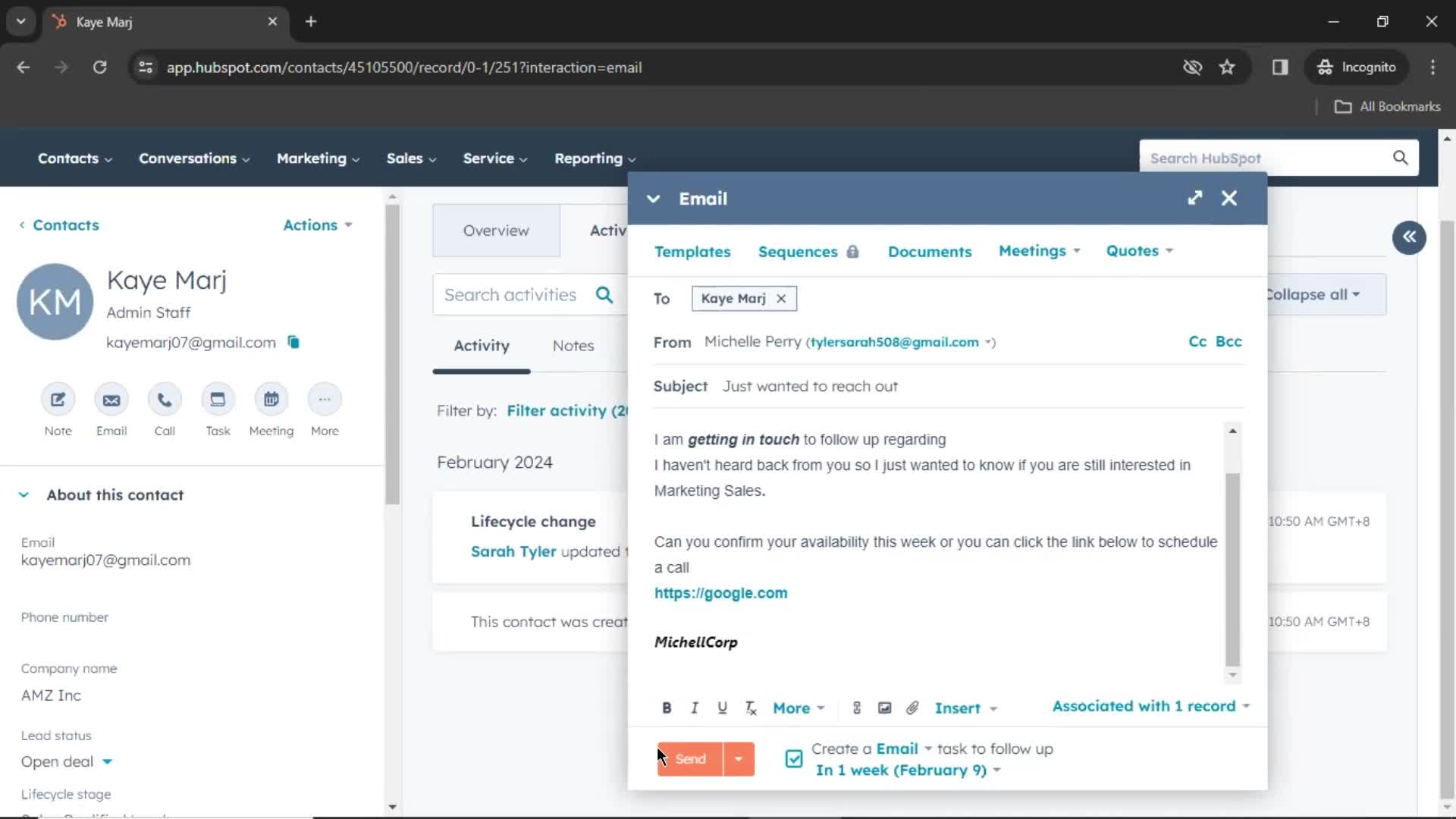Screen dimensions: 1456x819
Task: Expand the Send options dropdown arrow
Action: pos(738,758)
